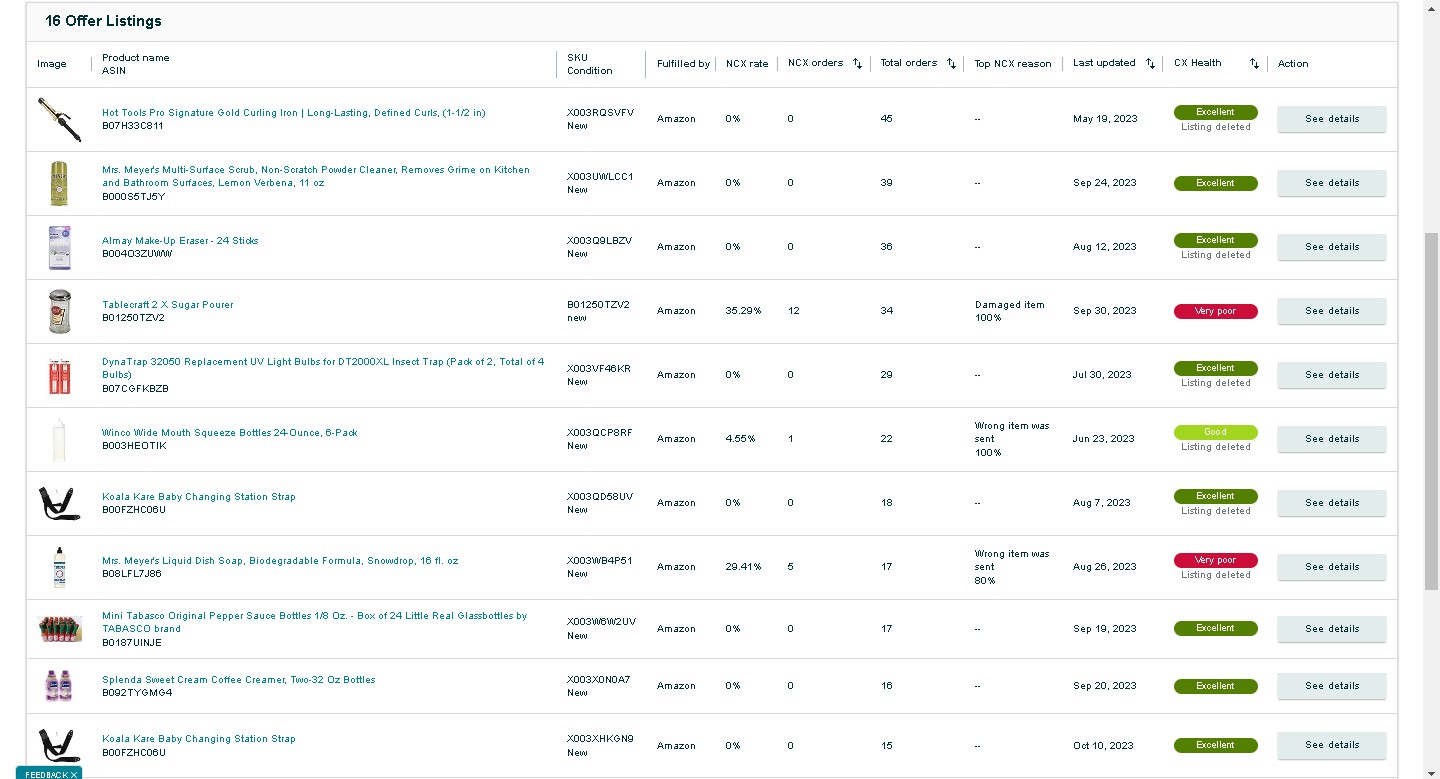
Task: Open Tablecraft 2 X Sugar Pourer link
Action: click(x=167, y=305)
